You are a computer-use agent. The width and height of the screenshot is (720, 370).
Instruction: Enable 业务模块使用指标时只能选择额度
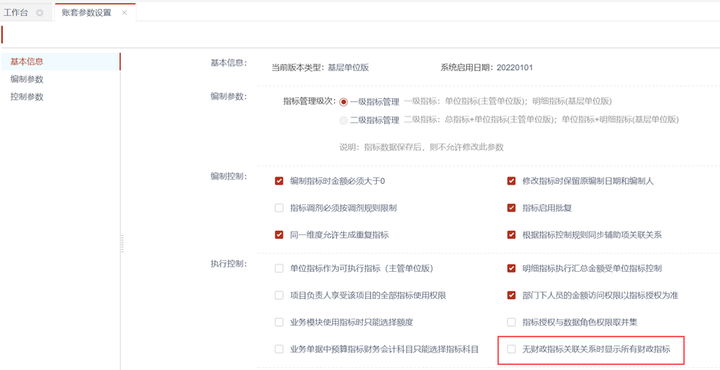[279, 322]
